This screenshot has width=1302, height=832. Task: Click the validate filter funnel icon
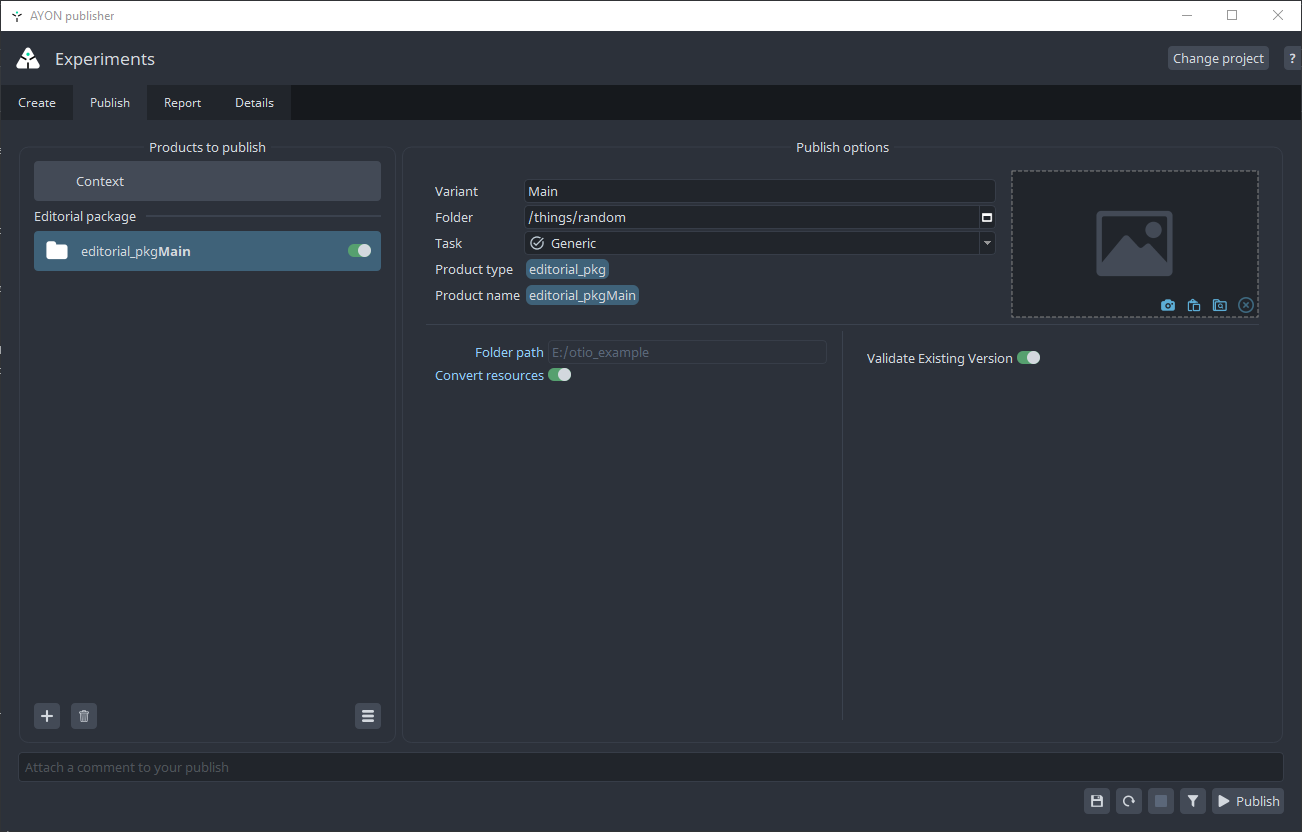point(1193,801)
